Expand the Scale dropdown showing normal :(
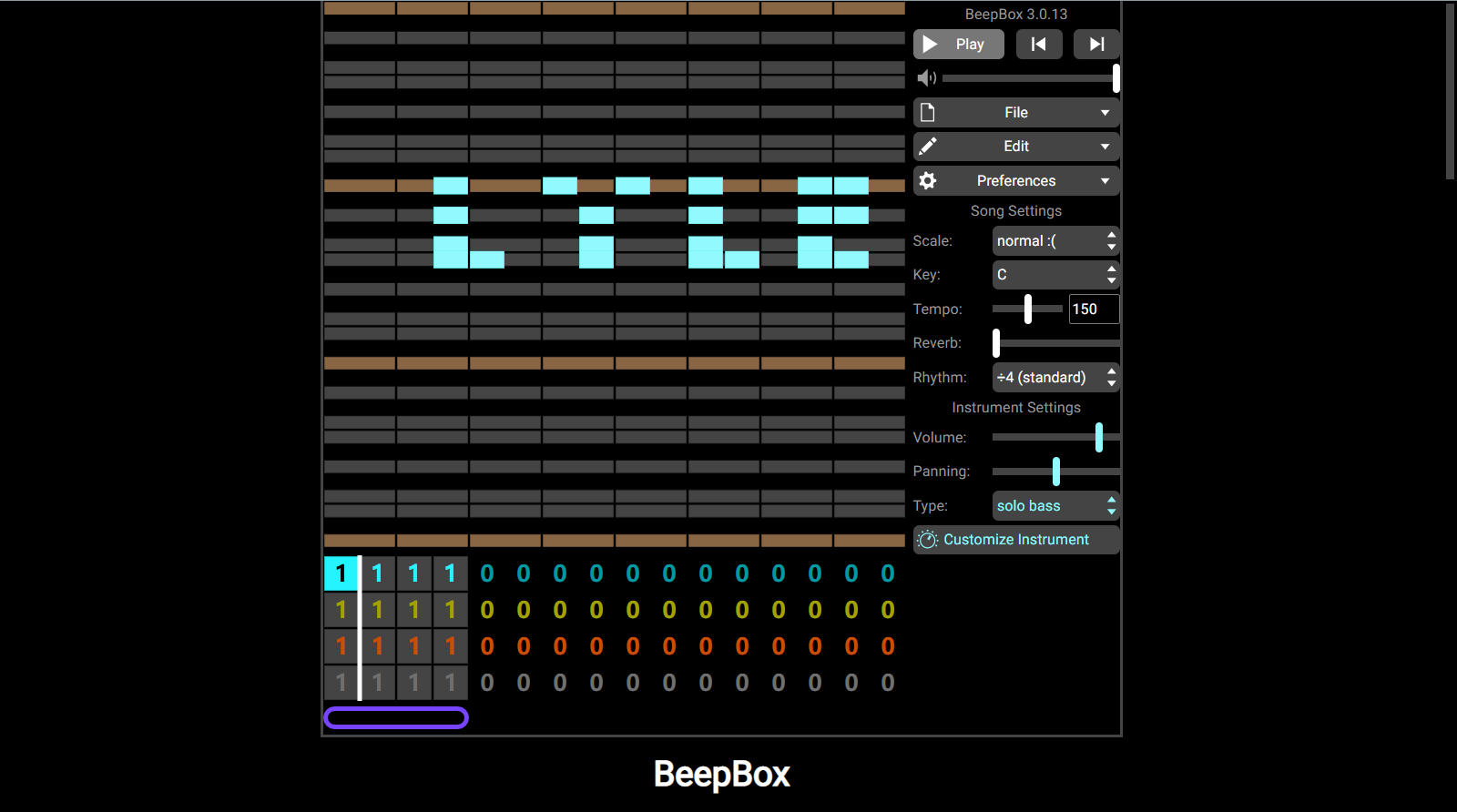The height and width of the screenshot is (812, 1457). (1055, 241)
